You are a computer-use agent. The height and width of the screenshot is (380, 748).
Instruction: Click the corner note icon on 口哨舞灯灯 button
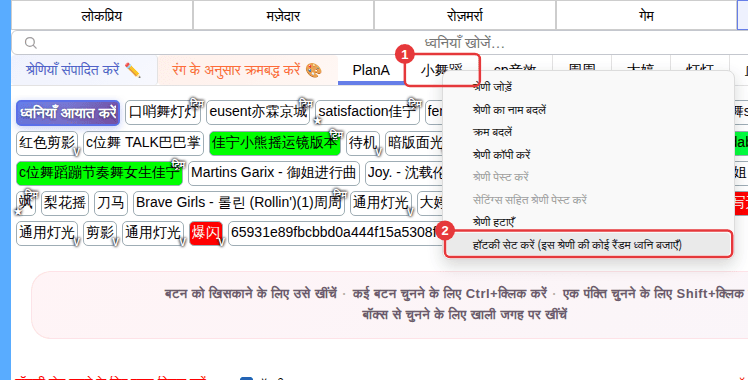[196, 103]
